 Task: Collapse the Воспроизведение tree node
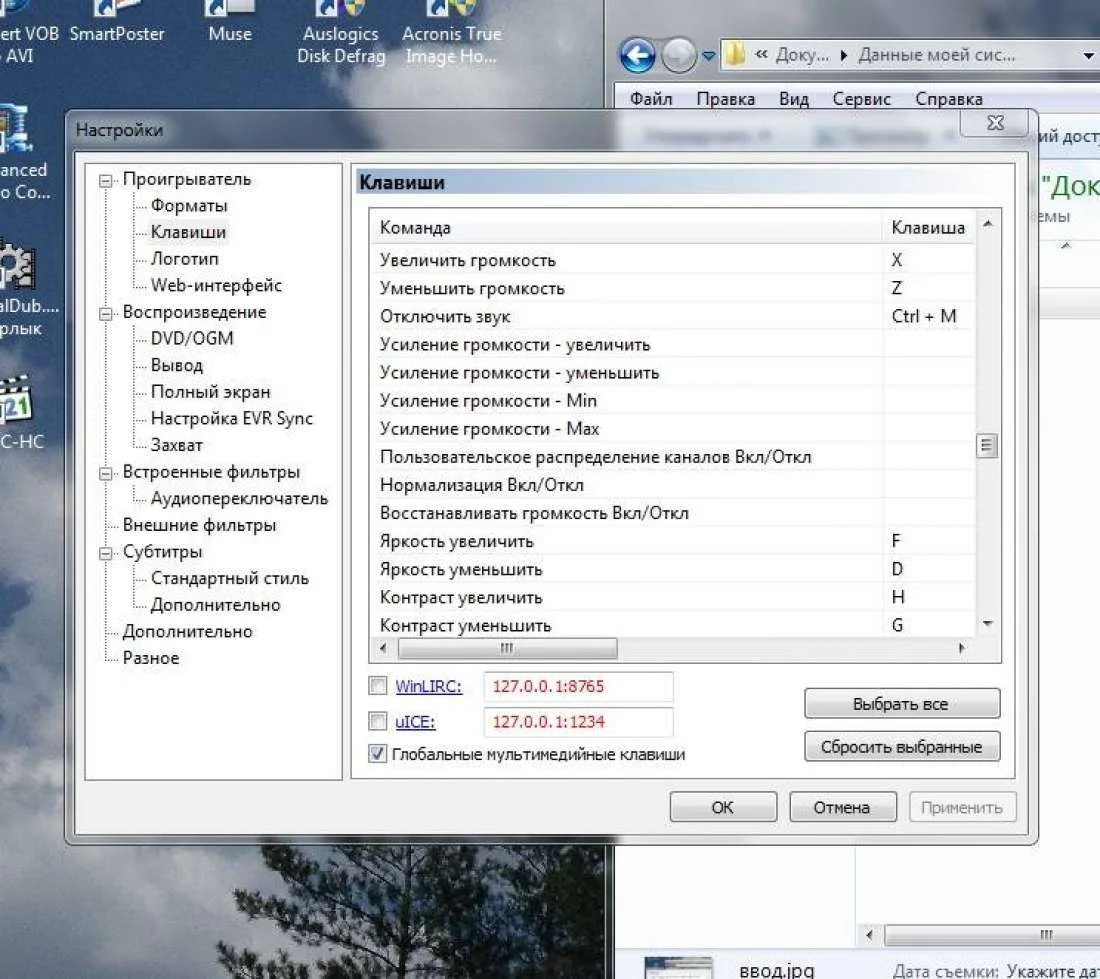point(105,313)
